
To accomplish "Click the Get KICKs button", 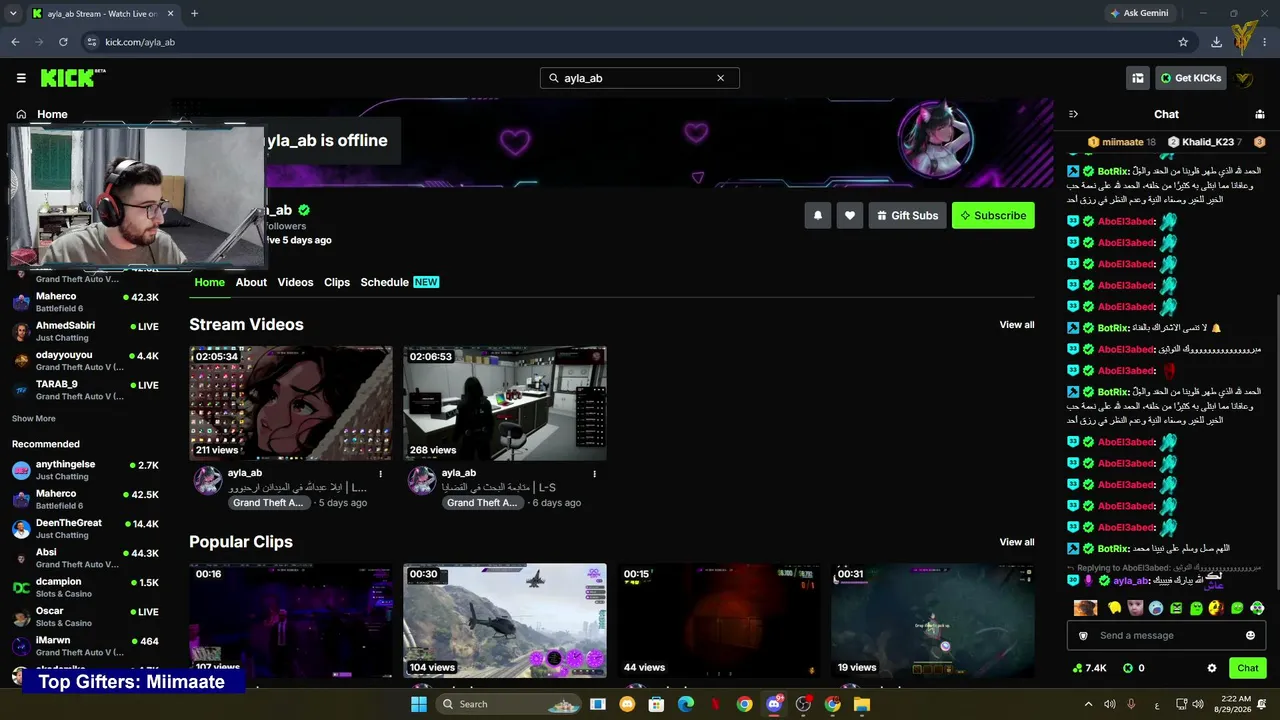I will coord(1191,78).
